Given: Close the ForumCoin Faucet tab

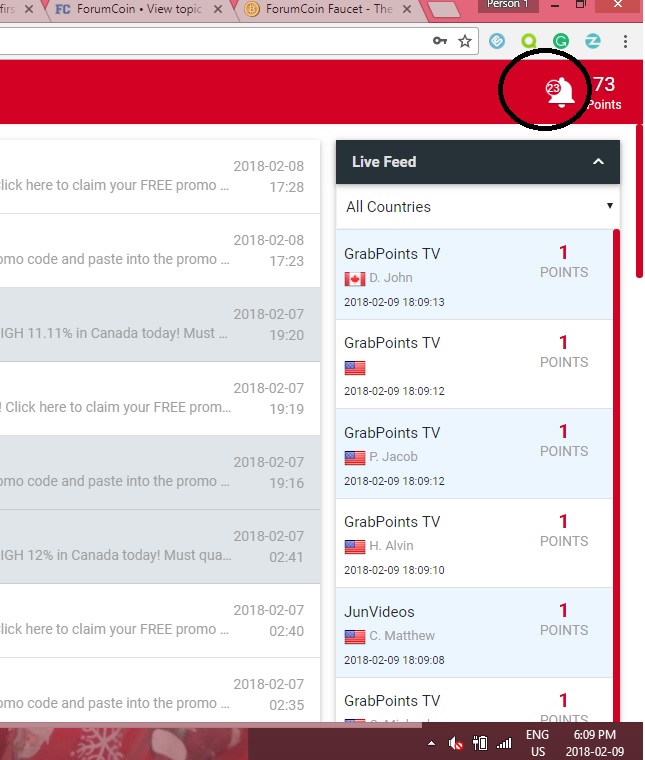Looking at the screenshot, I should tap(407, 9).
